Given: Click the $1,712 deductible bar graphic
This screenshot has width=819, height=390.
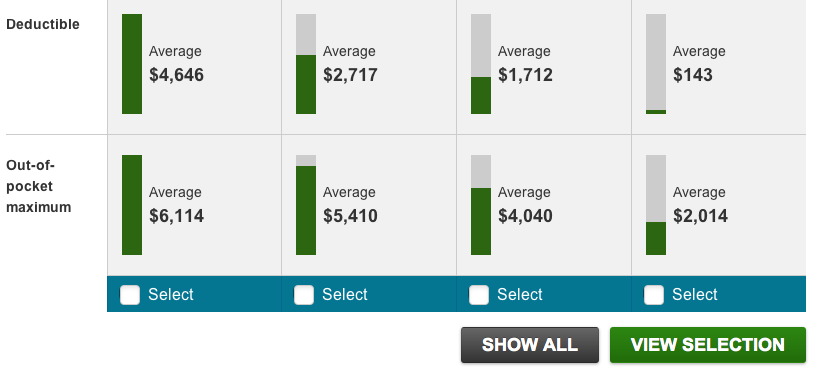Looking at the screenshot, I should pos(481,64).
